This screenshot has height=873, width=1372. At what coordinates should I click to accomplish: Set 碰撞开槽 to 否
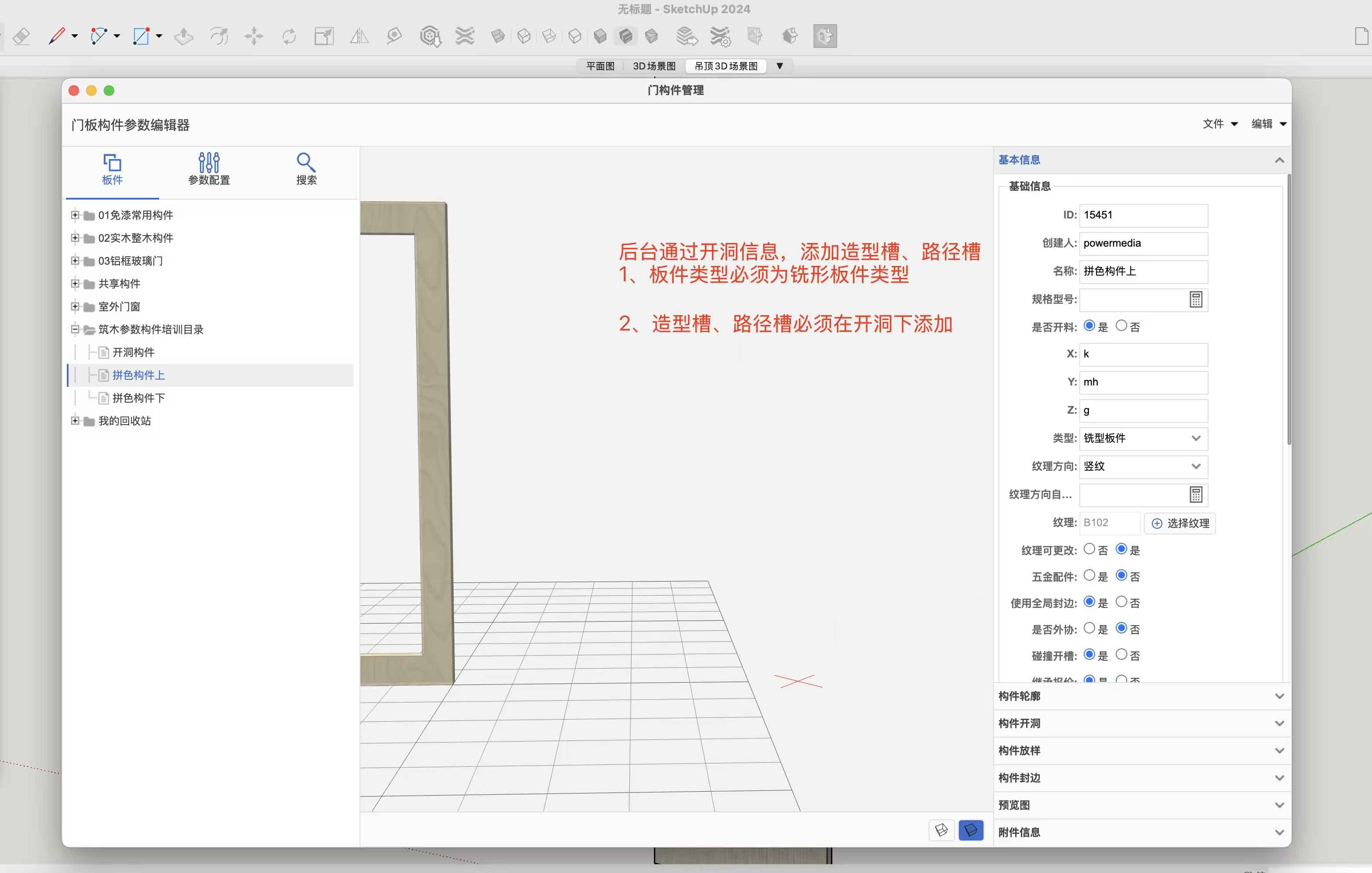(1121, 654)
